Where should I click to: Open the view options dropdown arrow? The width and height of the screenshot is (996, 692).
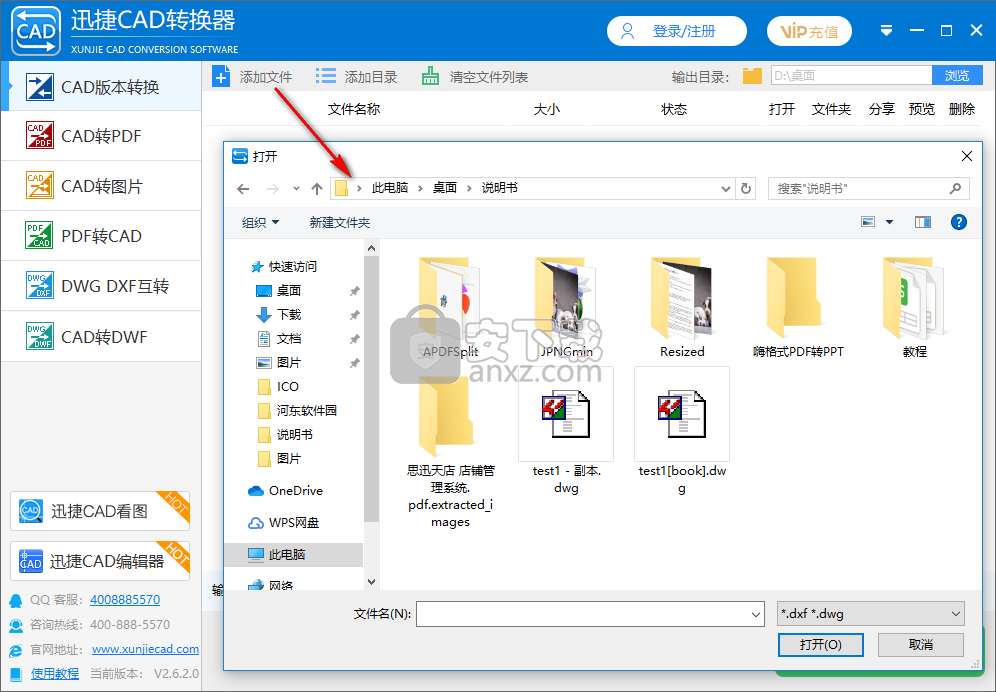[889, 222]
